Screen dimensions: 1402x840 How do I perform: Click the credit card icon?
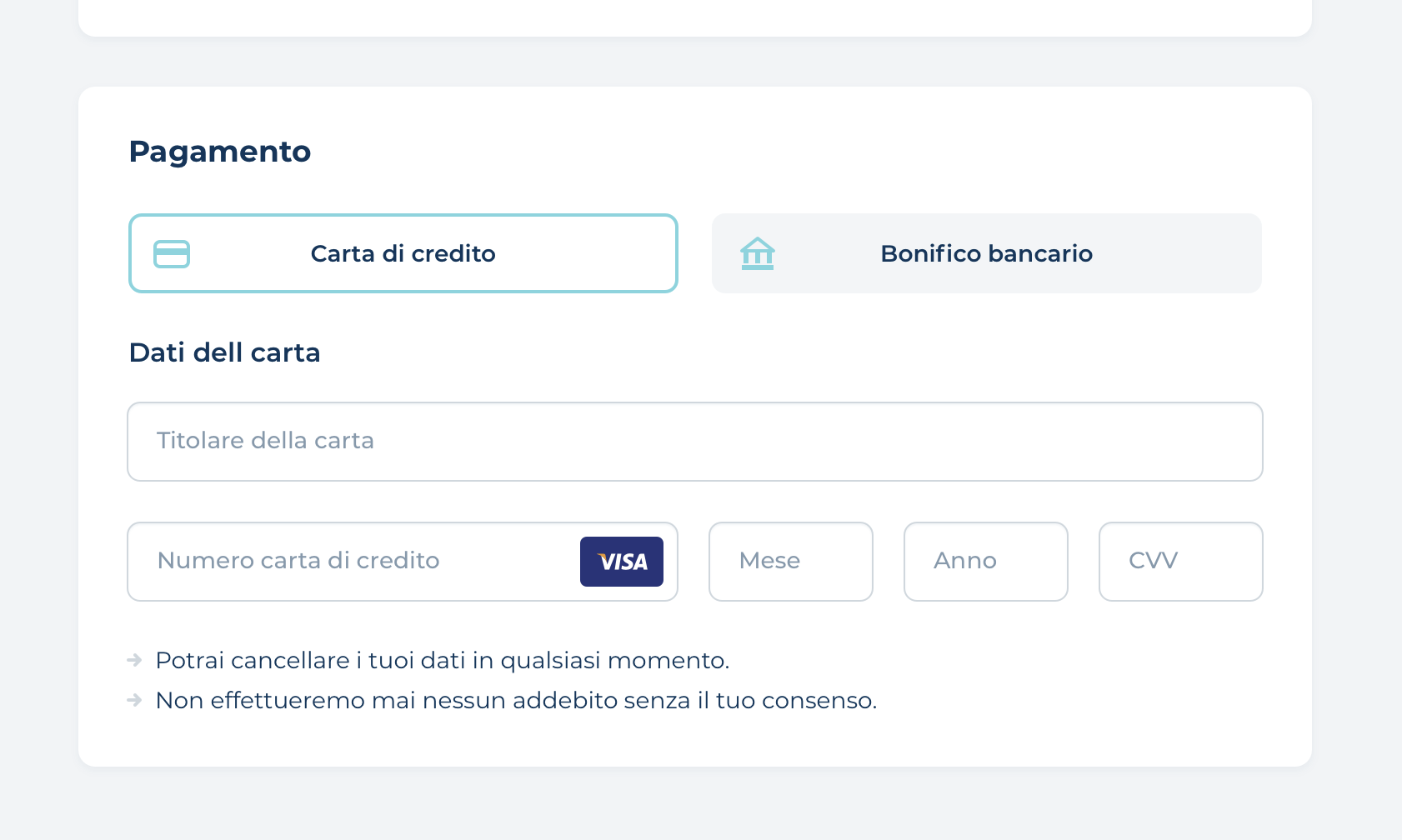pyautogui.click(x=172, y=254)
